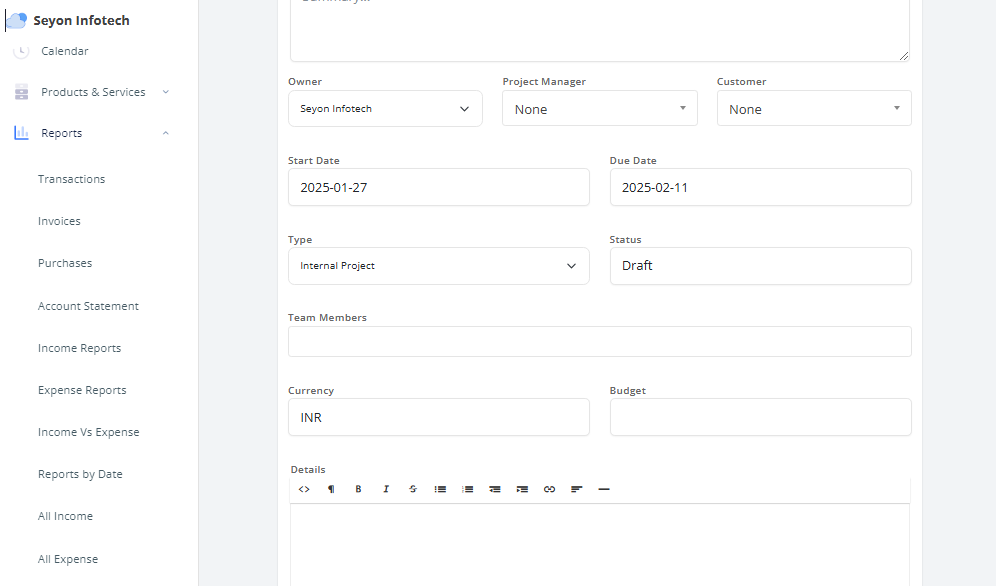Apply strikethrough formatting in Details editor
Viewport: 996px width, 586px height.
click(413, 489)
